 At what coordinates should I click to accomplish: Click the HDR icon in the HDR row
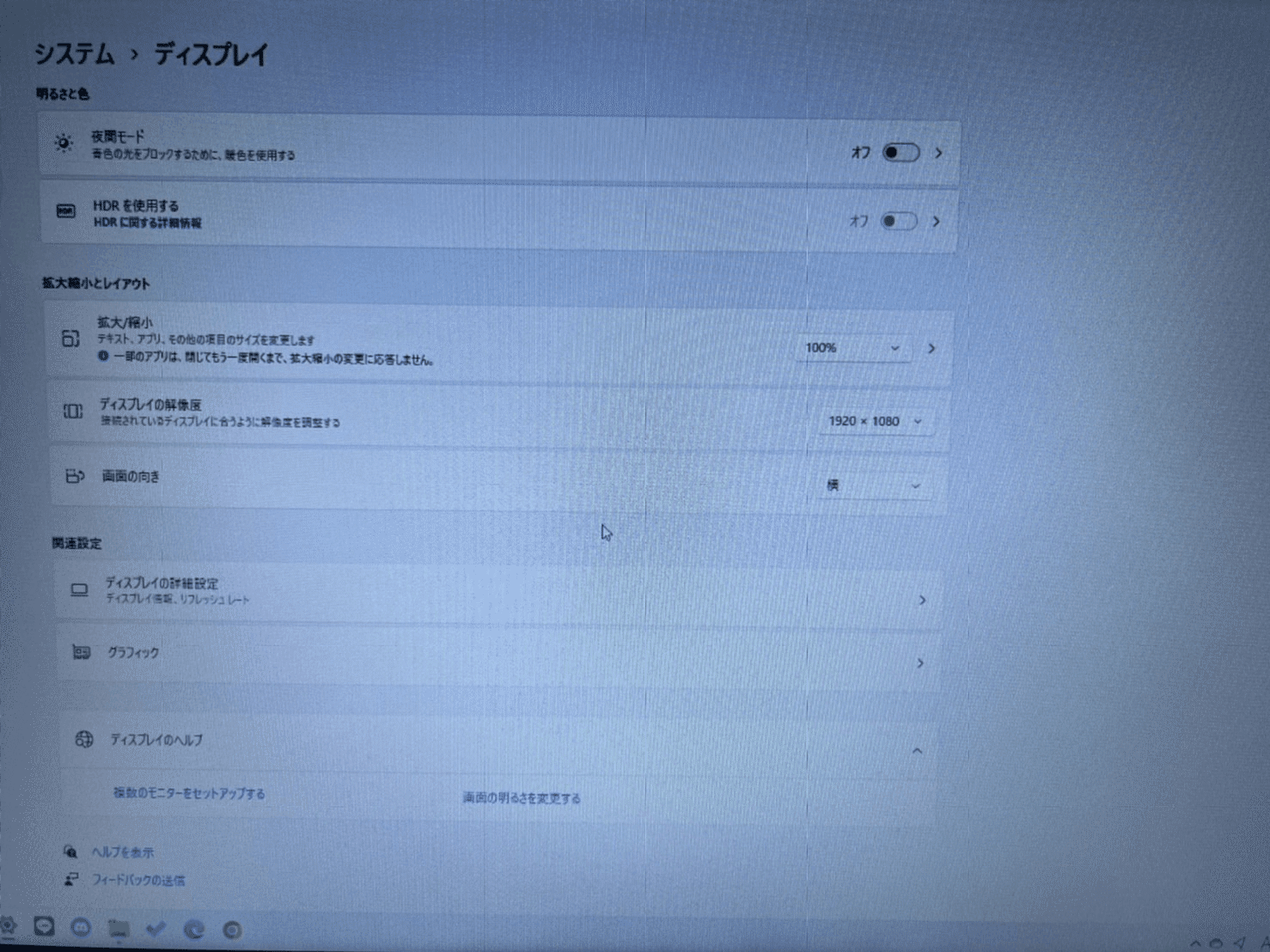pos(66,211)
